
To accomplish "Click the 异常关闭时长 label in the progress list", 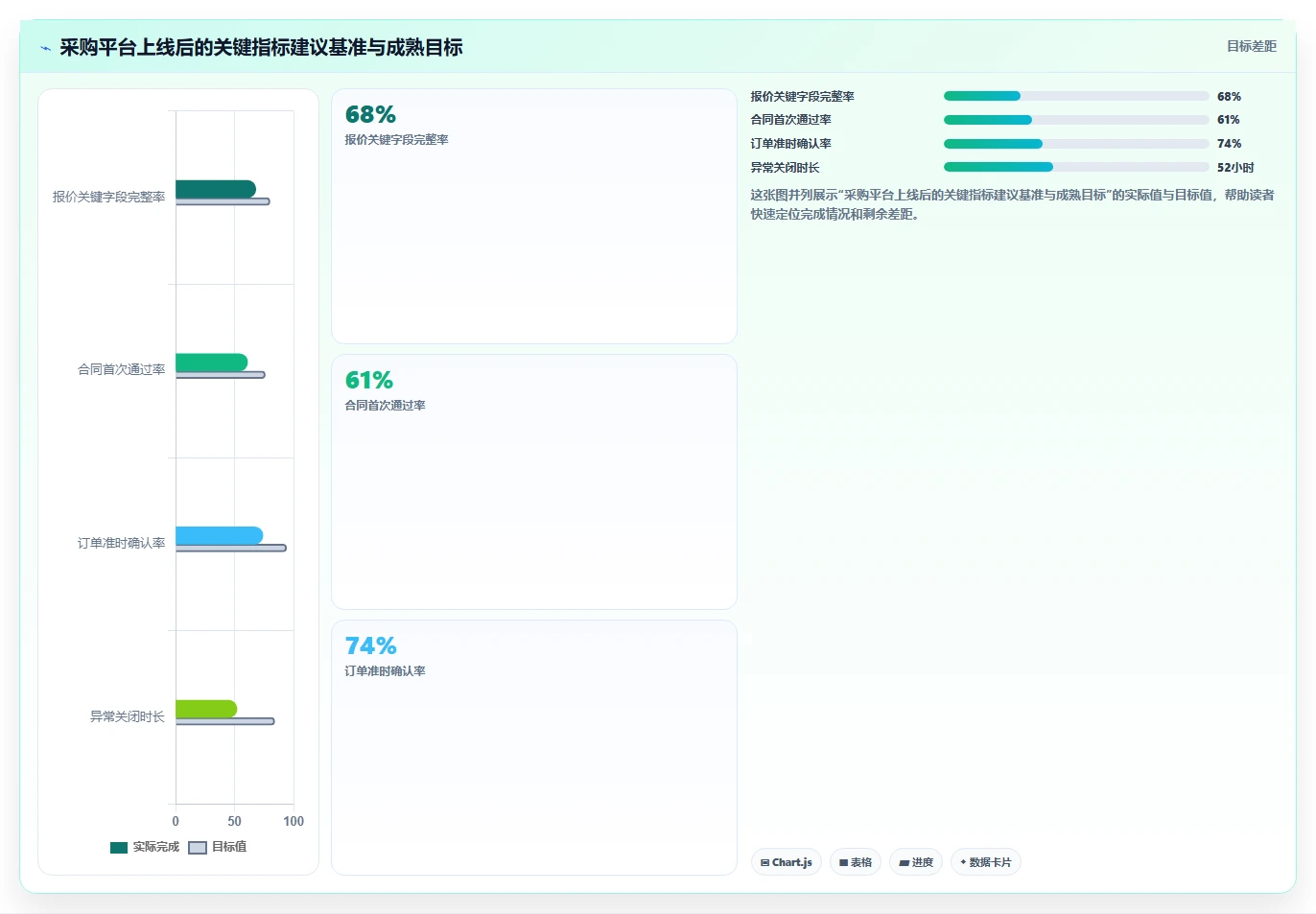I will [785, 168].
